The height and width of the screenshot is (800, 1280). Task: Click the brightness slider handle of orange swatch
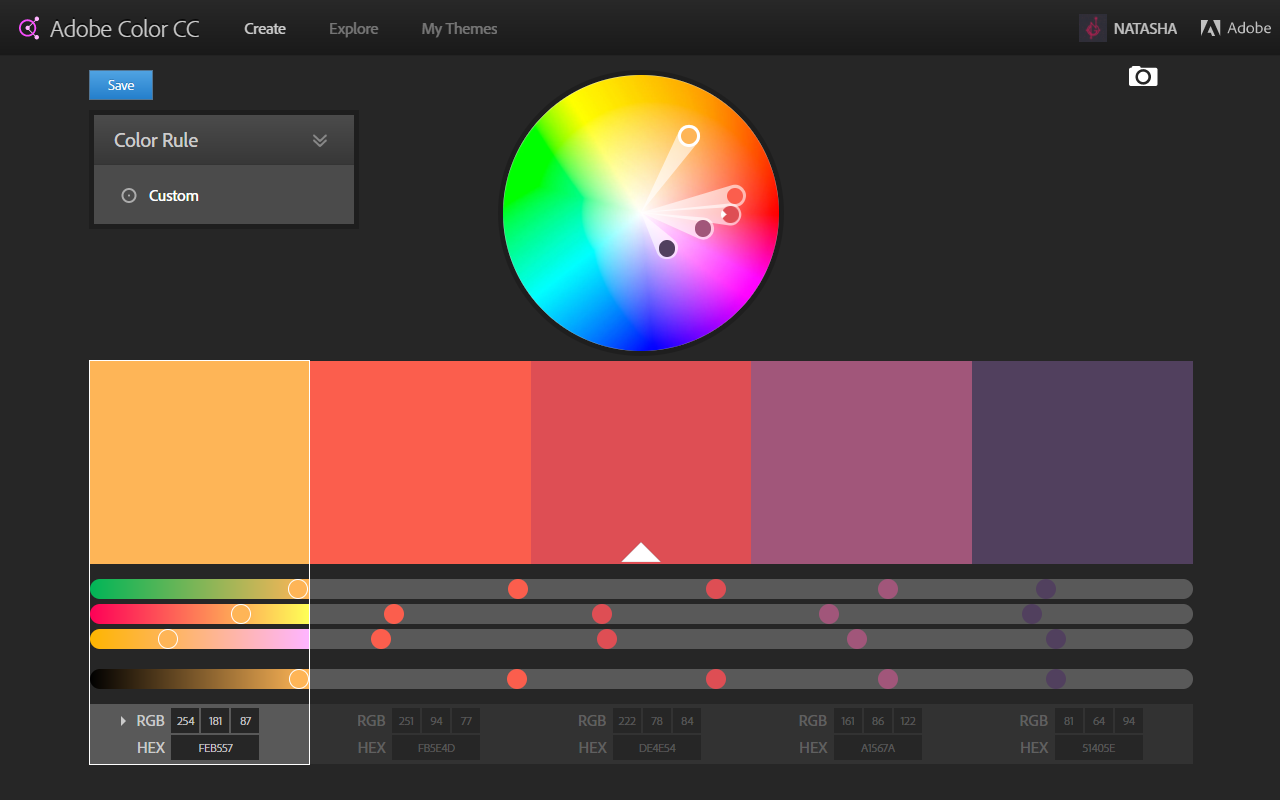click(x=298, y=679)
